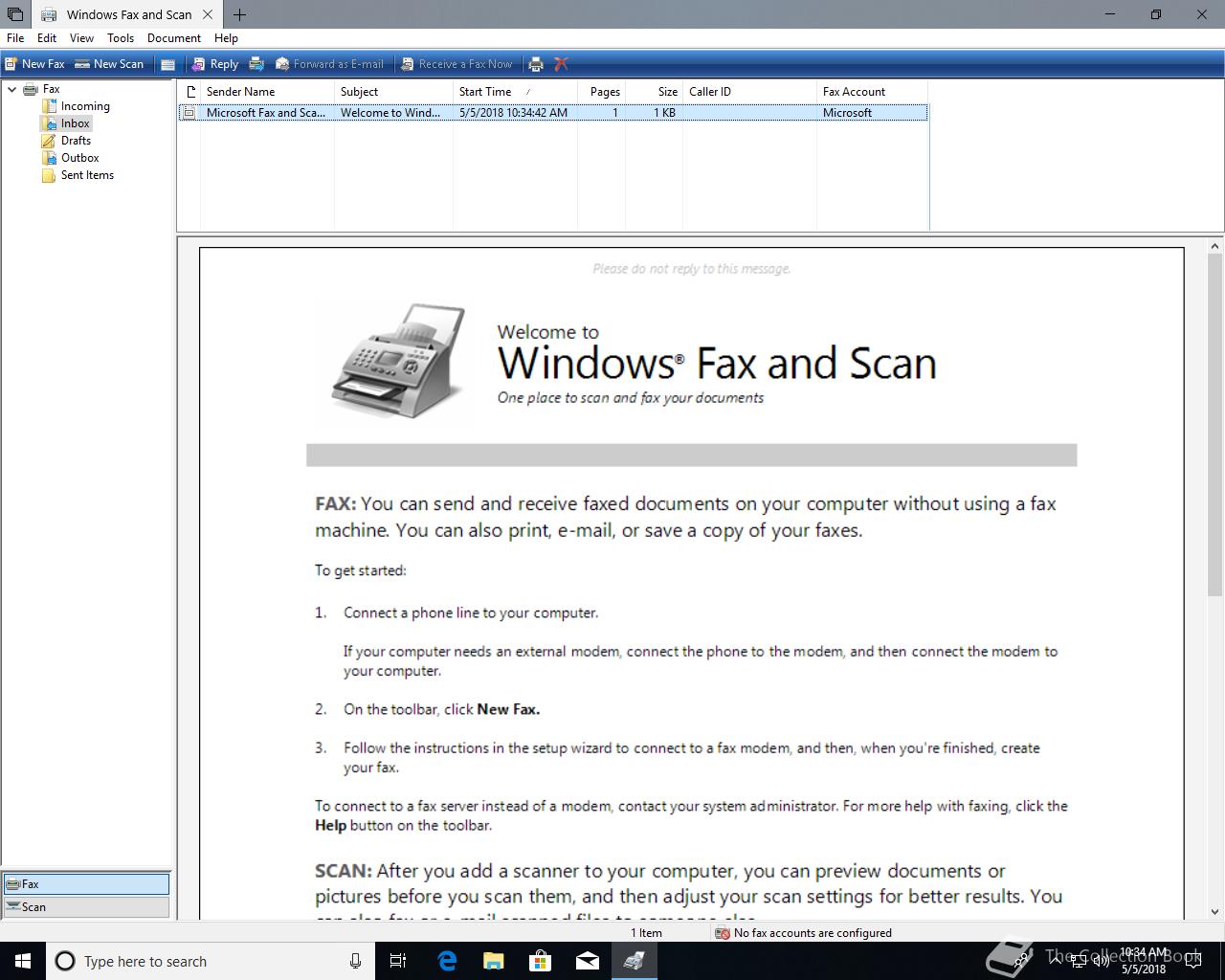Click the forward-as-fax icon beside Reply
1225x980 pixels.
click(x=256, y=64)
